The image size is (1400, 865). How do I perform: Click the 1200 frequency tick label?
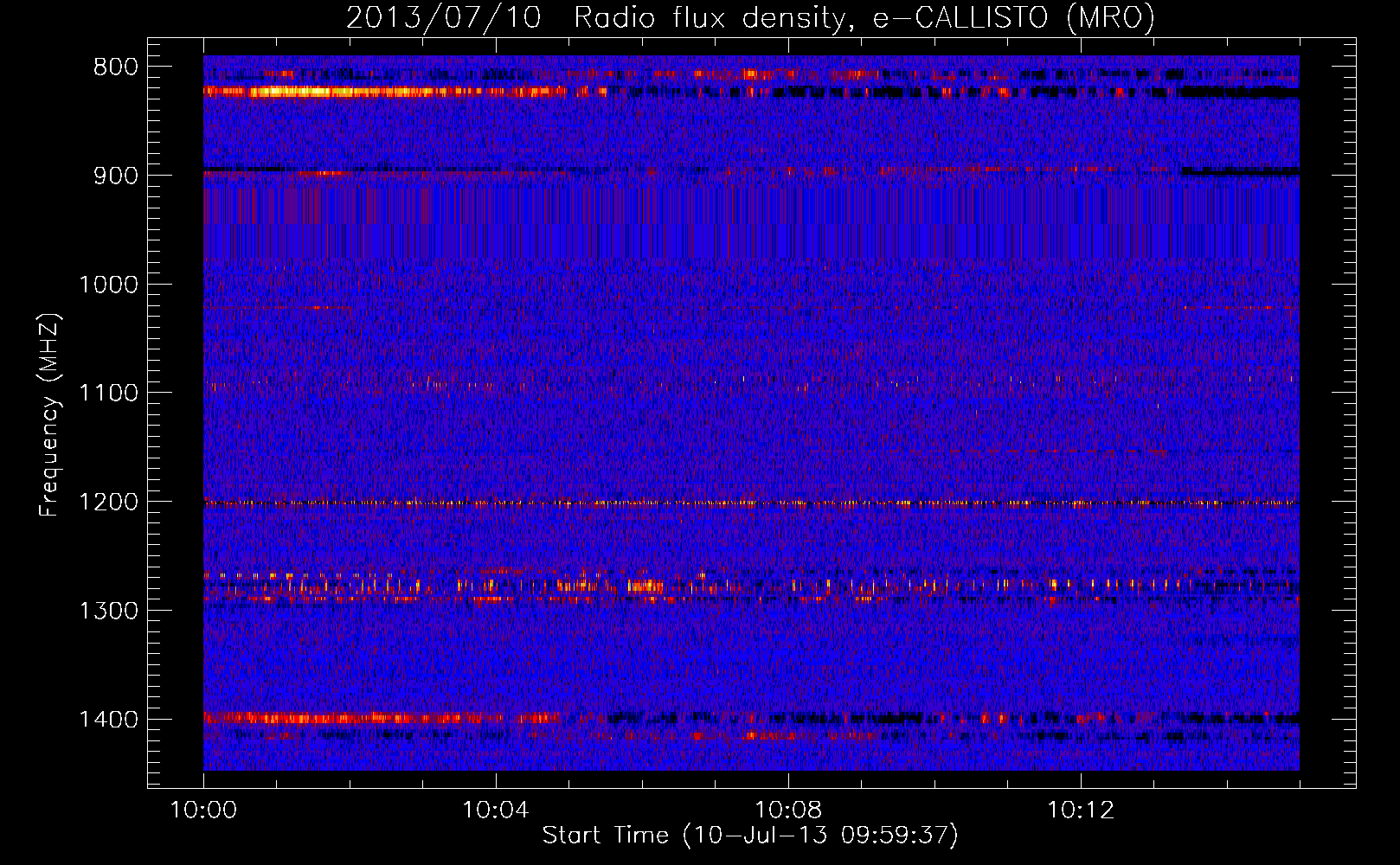click(108, 503)
